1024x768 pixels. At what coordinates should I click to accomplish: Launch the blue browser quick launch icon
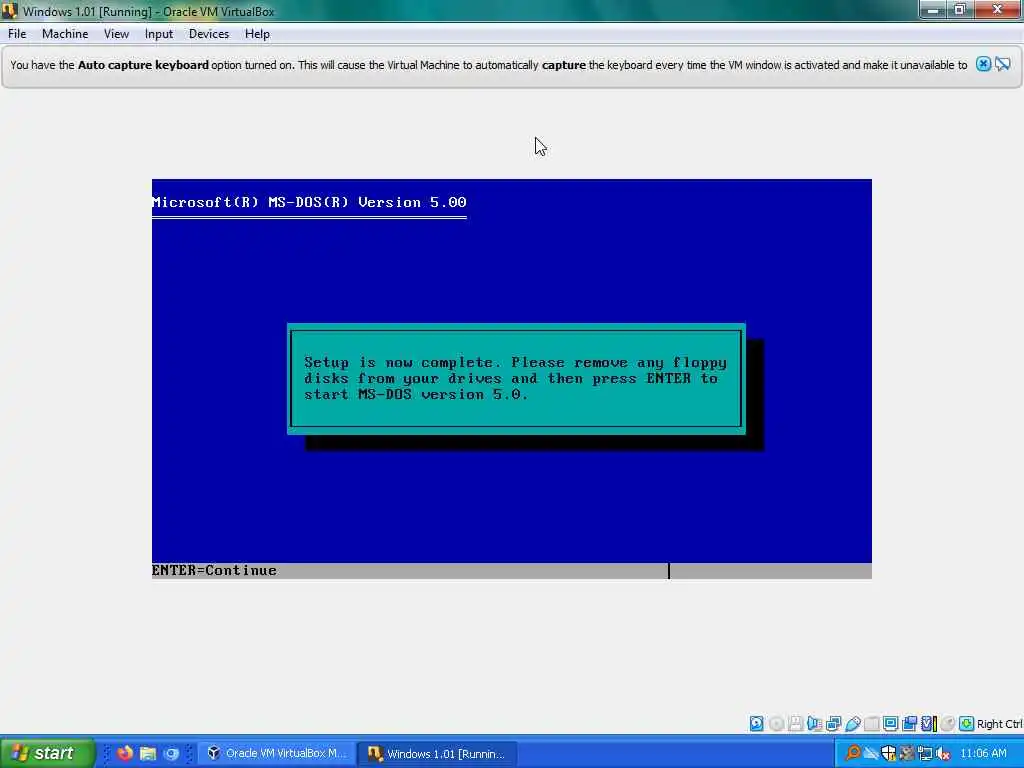pos(171,753)
